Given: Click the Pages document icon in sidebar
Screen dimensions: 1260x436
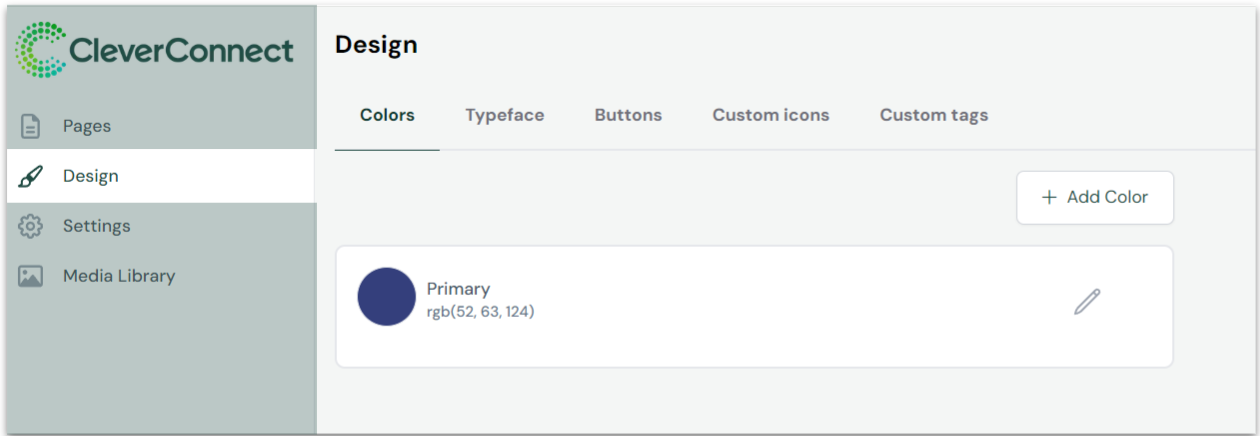Looking at the screenshot, I should tap(31, 127).
